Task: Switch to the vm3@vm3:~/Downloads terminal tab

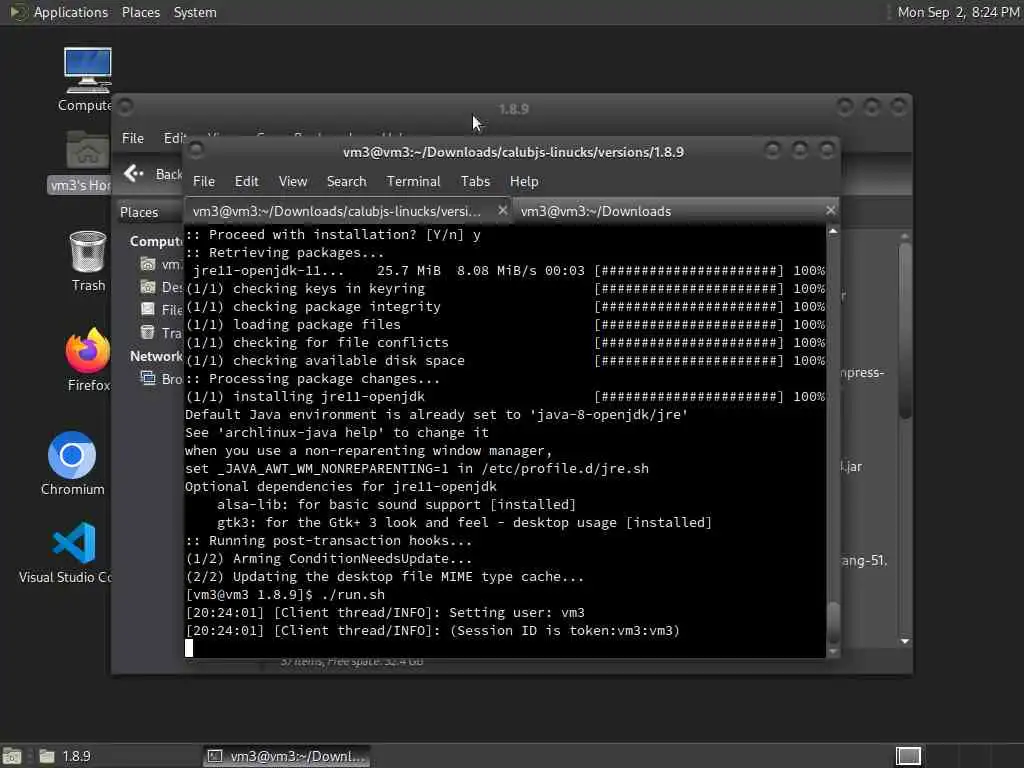Action: 596,211
